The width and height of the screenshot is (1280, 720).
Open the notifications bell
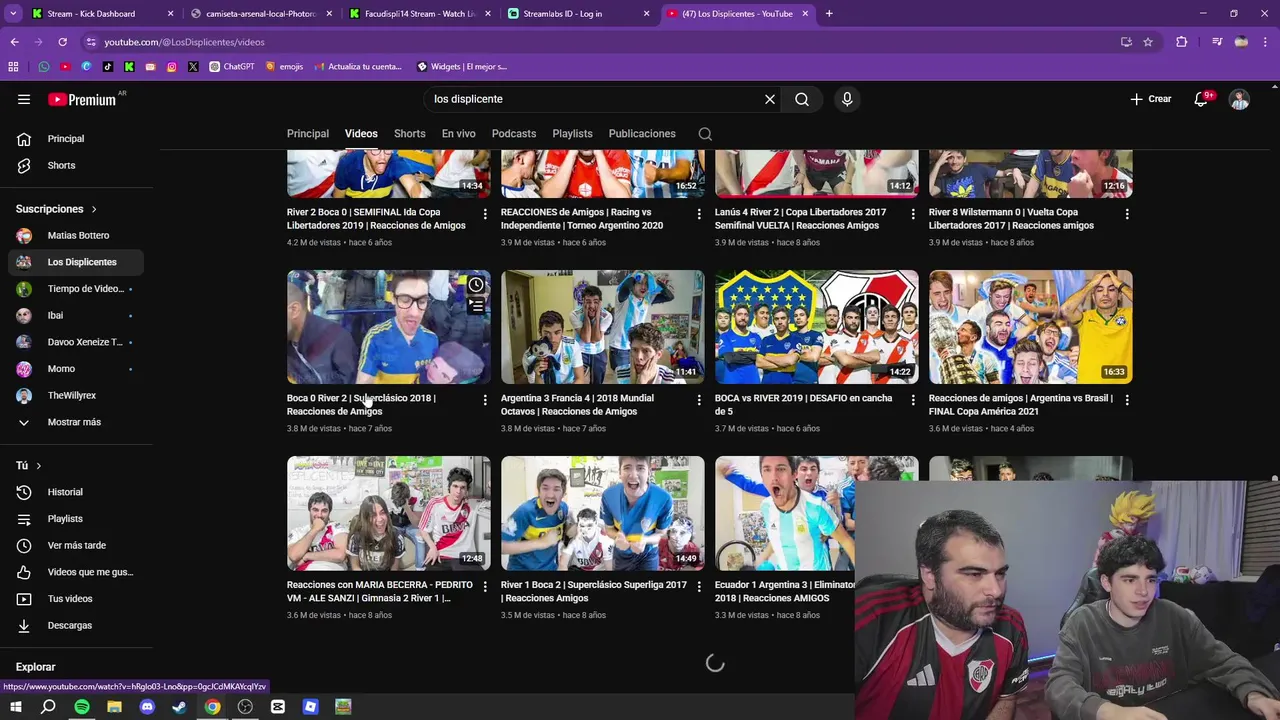[x=1203, y=99]
